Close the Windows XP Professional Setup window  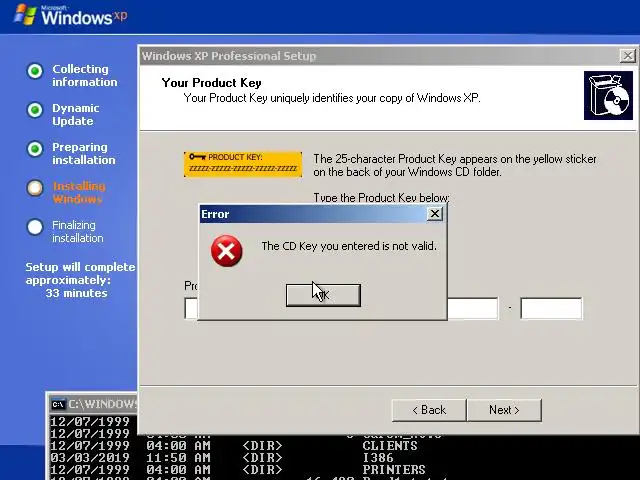click(627, 56)
